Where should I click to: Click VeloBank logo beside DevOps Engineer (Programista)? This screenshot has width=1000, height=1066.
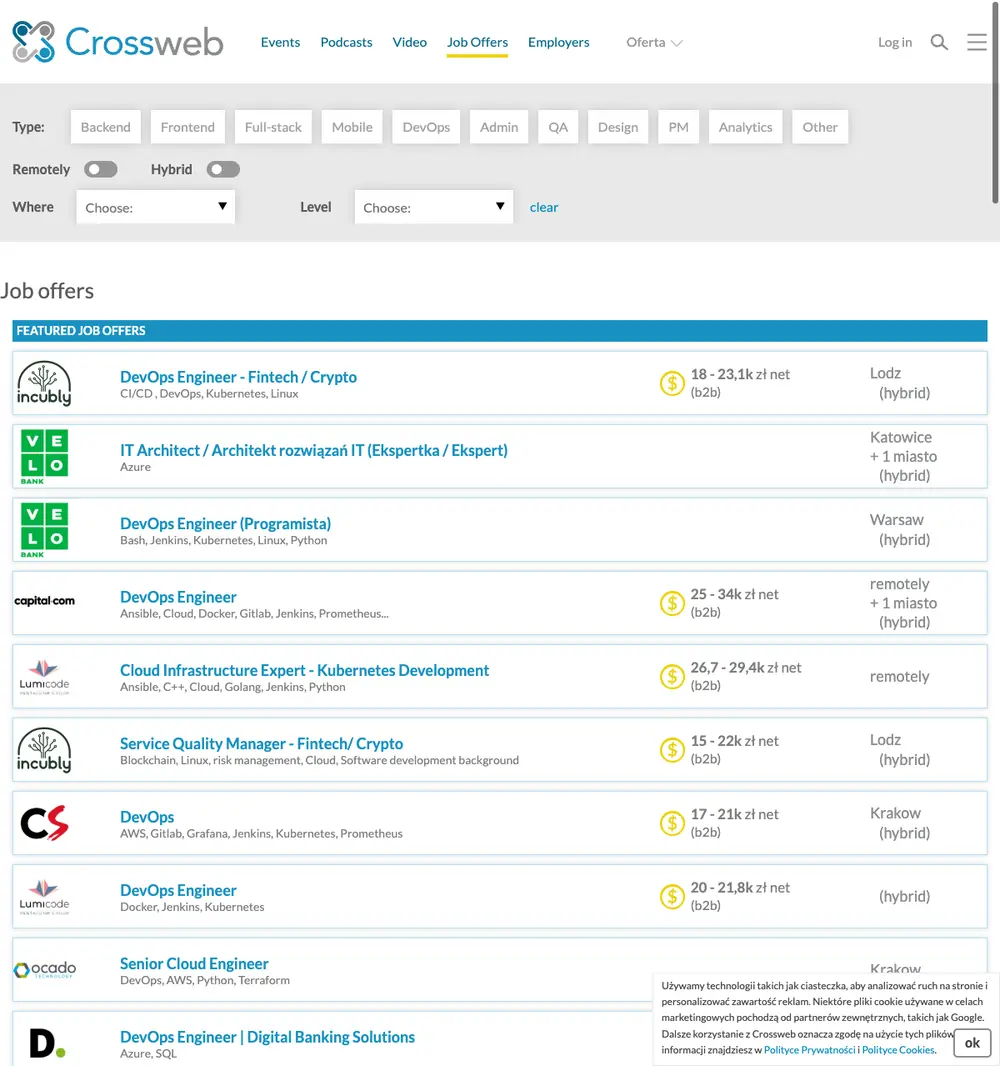pyautogui.click(x=44, y=530)
